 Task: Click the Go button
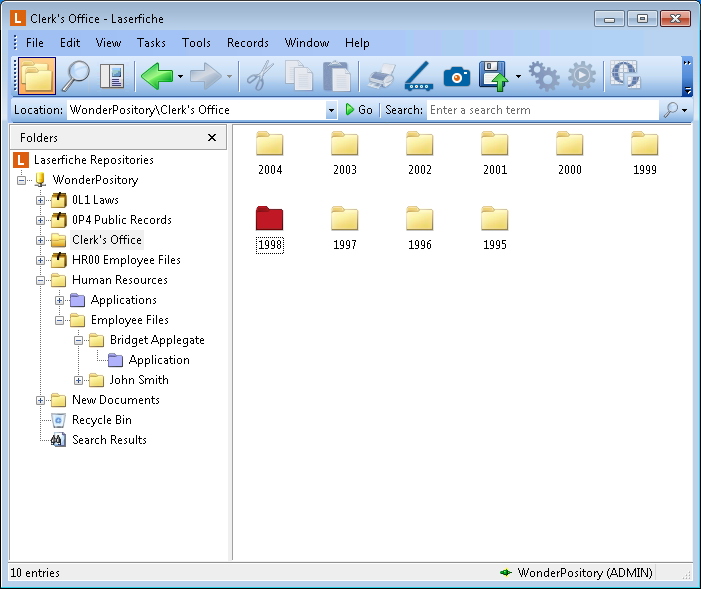359,110
